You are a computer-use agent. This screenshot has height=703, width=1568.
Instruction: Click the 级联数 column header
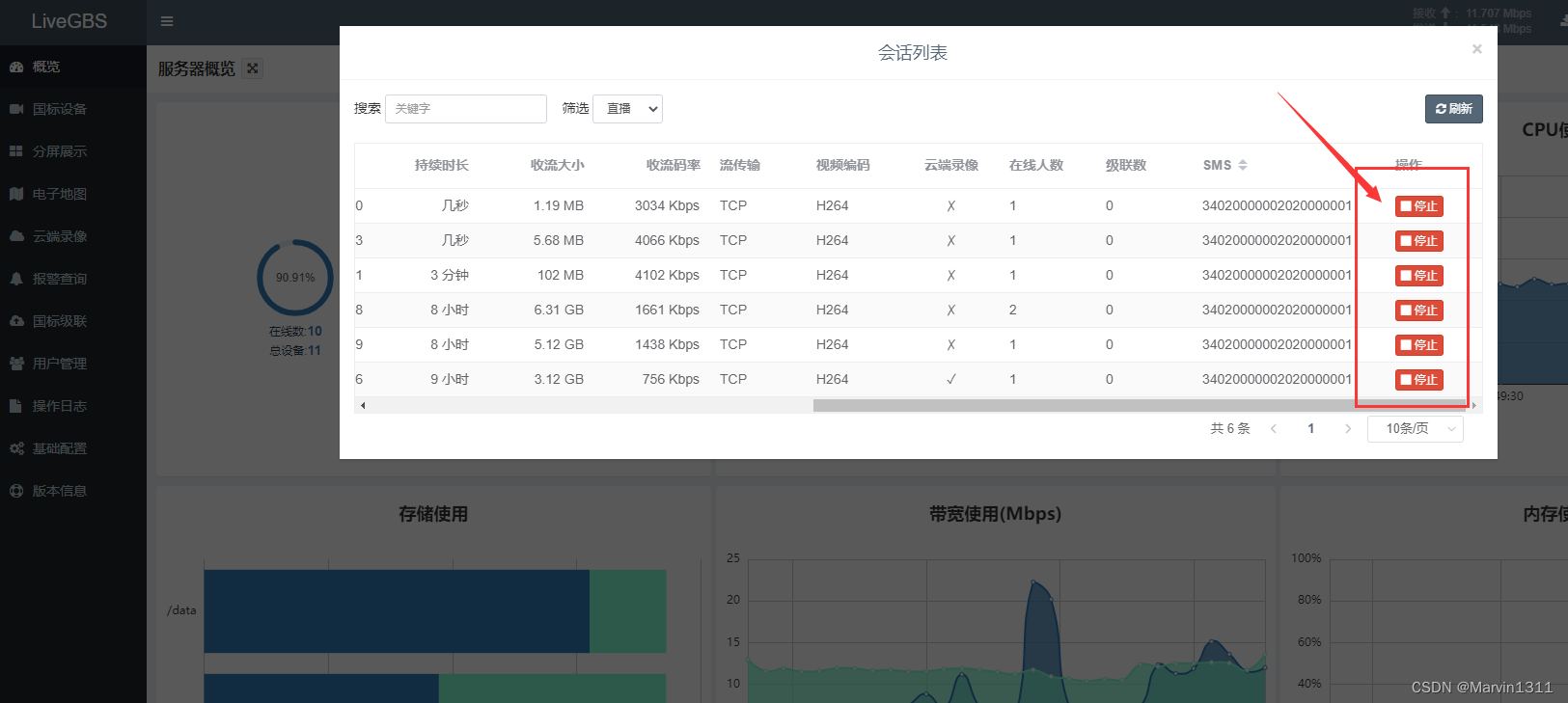[x=1126, y=165]
